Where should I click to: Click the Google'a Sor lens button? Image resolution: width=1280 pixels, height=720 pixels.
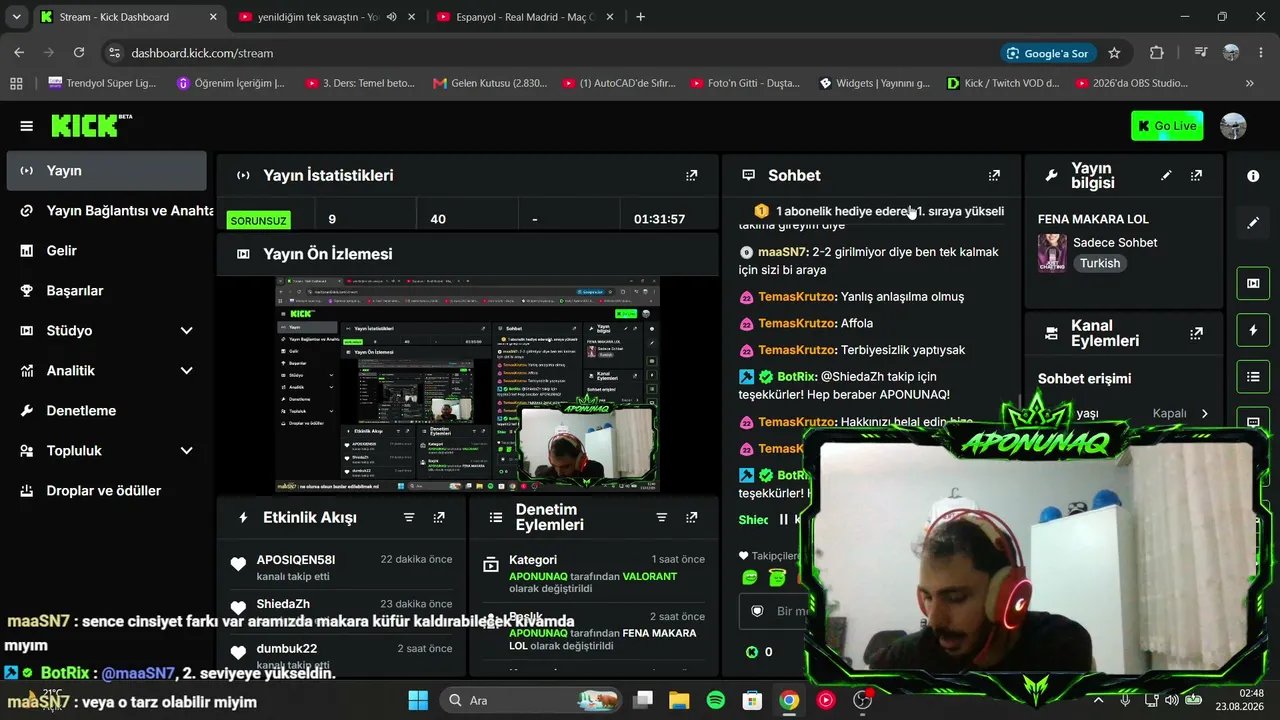point(1047,53)
